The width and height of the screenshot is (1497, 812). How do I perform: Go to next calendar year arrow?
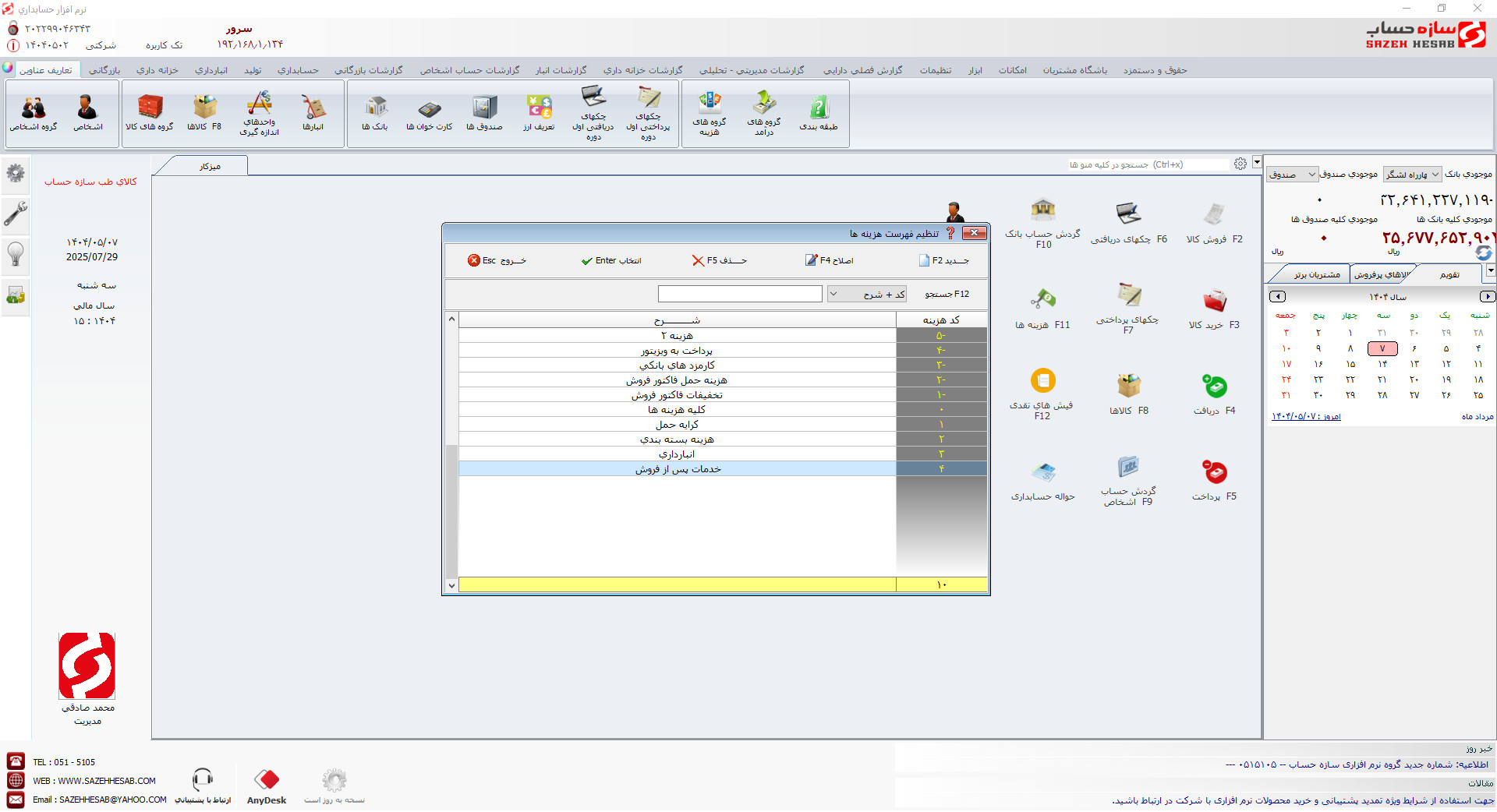(1488, 296)
